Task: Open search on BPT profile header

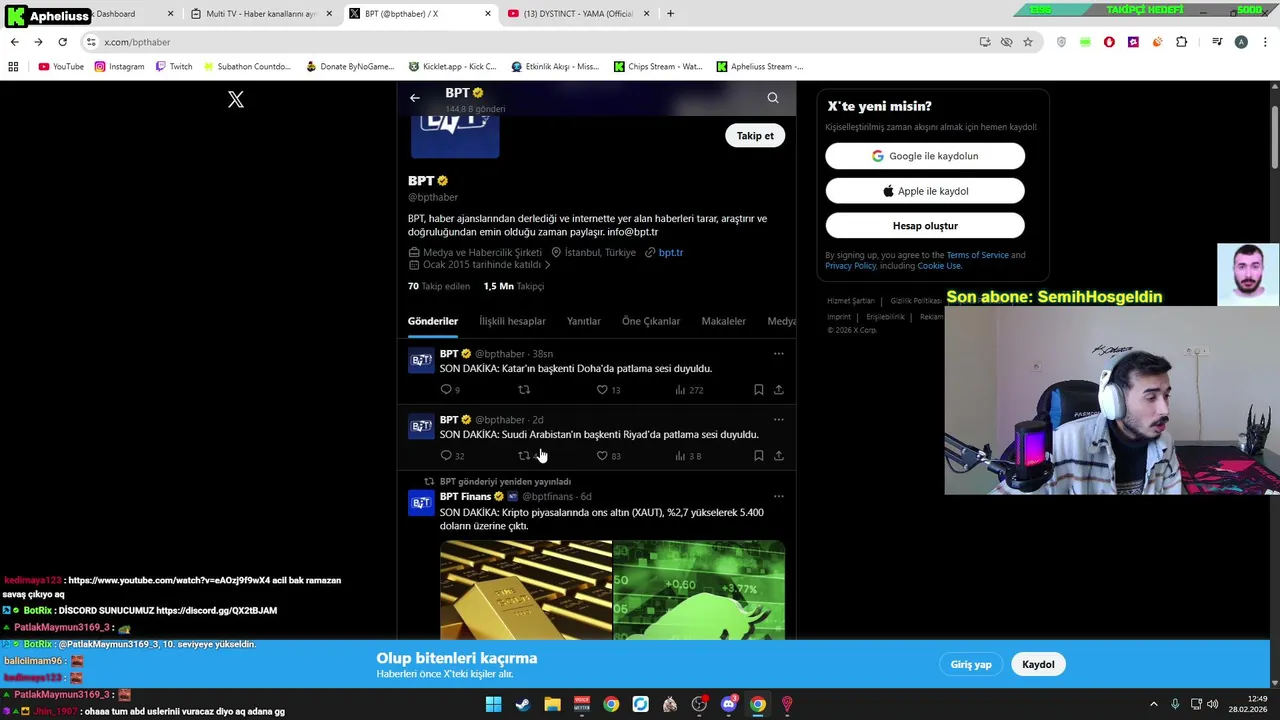Action: [773, 98]
